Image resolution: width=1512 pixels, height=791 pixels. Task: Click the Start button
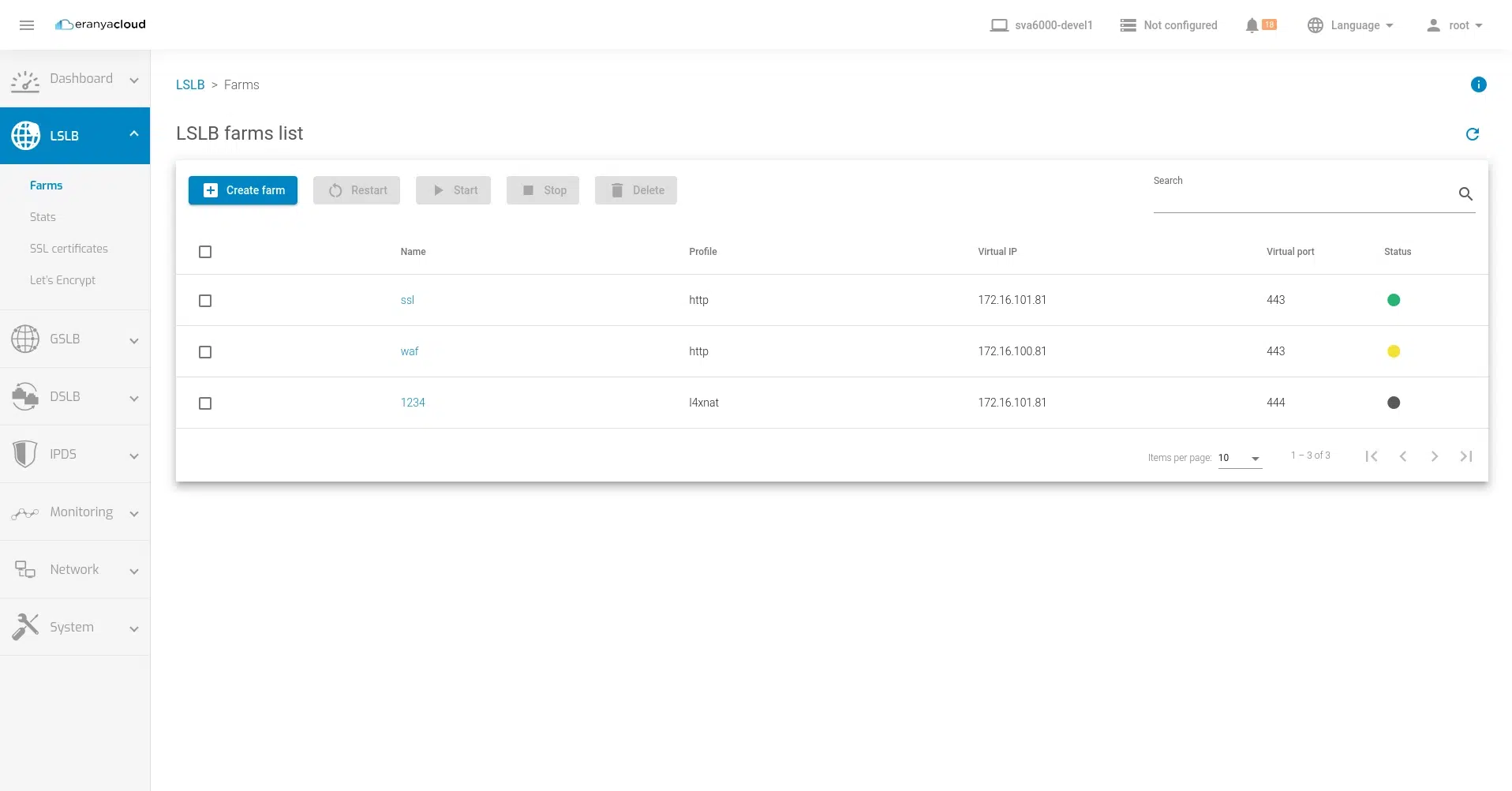tap(454, 190)
